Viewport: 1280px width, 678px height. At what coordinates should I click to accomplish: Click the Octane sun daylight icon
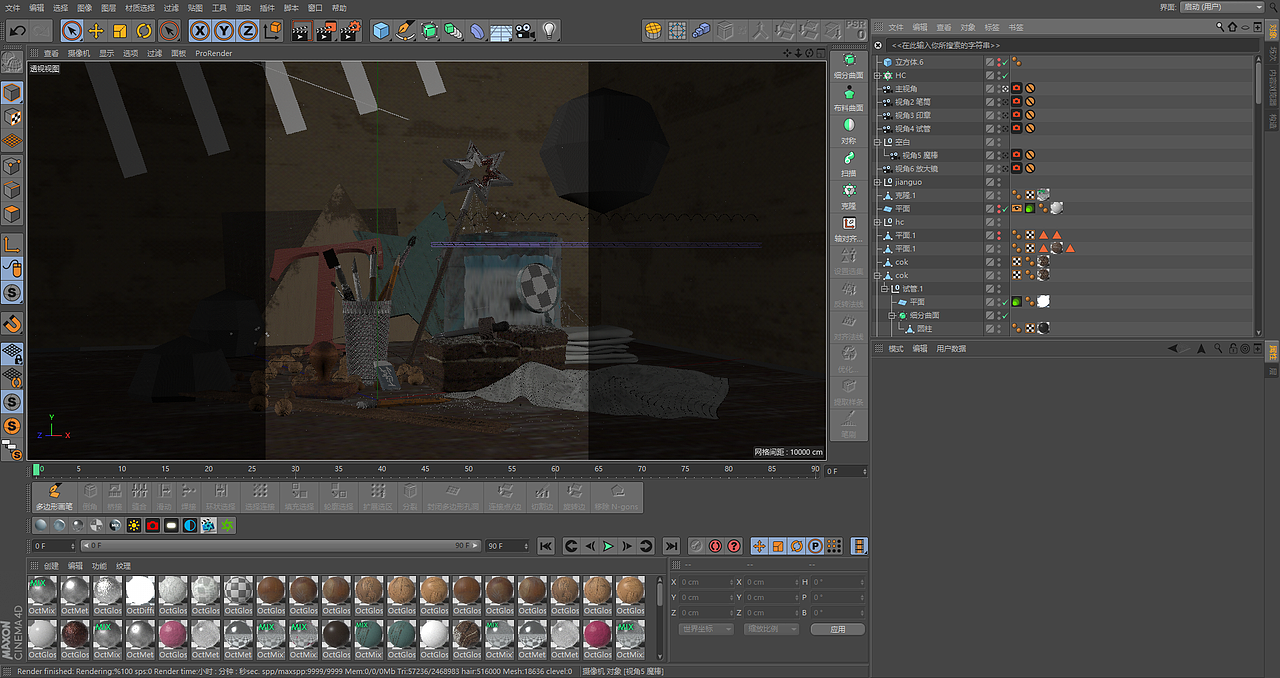coord(133,525)
